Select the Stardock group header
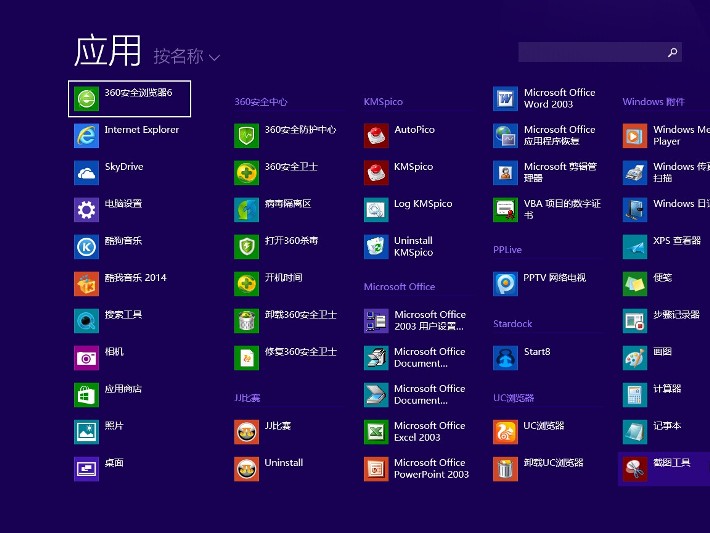The height and width of the screenshot is (533, 710). coord(513,324)
